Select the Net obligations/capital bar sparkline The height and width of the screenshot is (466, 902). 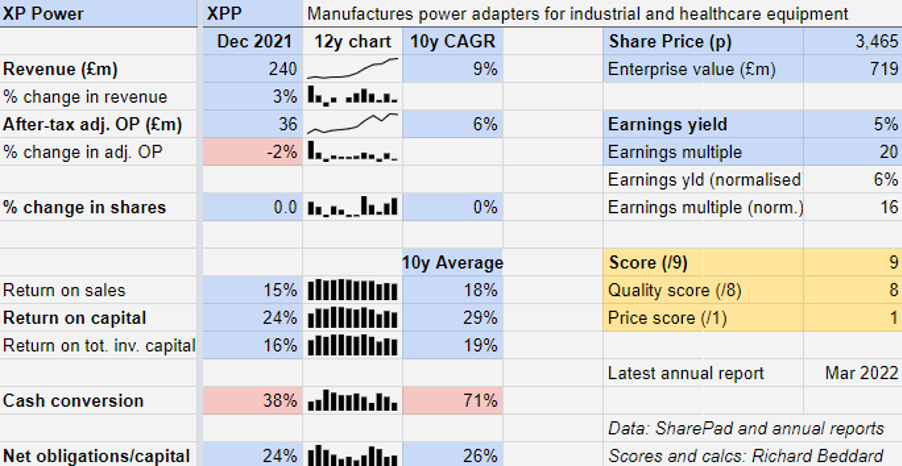click(352, 455)
